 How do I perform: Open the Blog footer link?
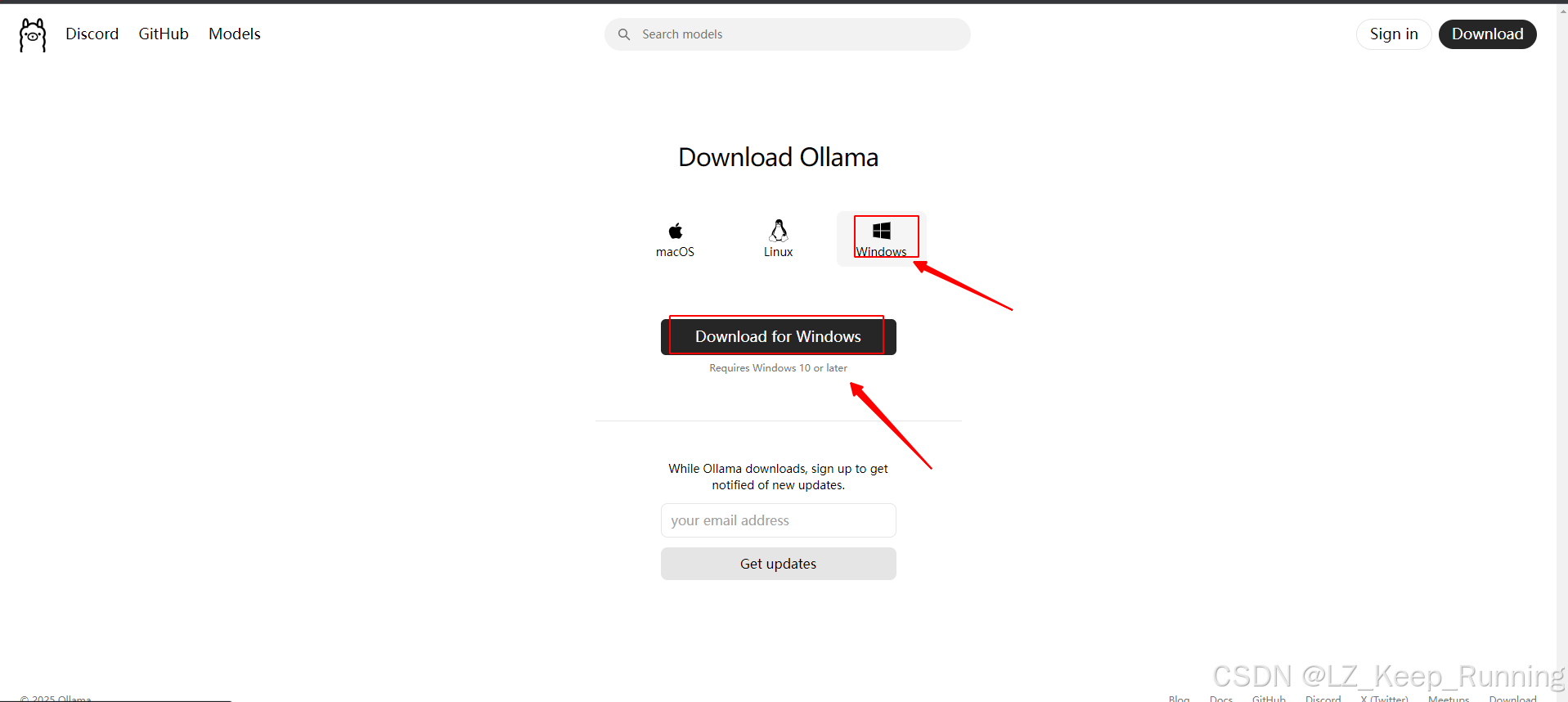pos(1179,699)
